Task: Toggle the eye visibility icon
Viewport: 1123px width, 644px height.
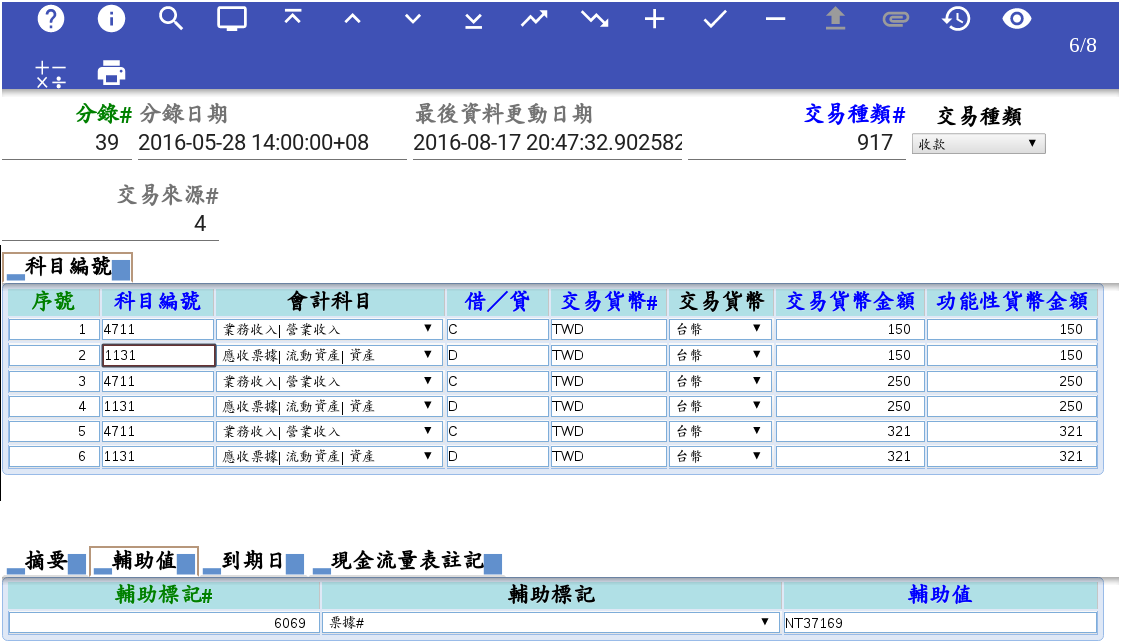Action: point(1016,19)
